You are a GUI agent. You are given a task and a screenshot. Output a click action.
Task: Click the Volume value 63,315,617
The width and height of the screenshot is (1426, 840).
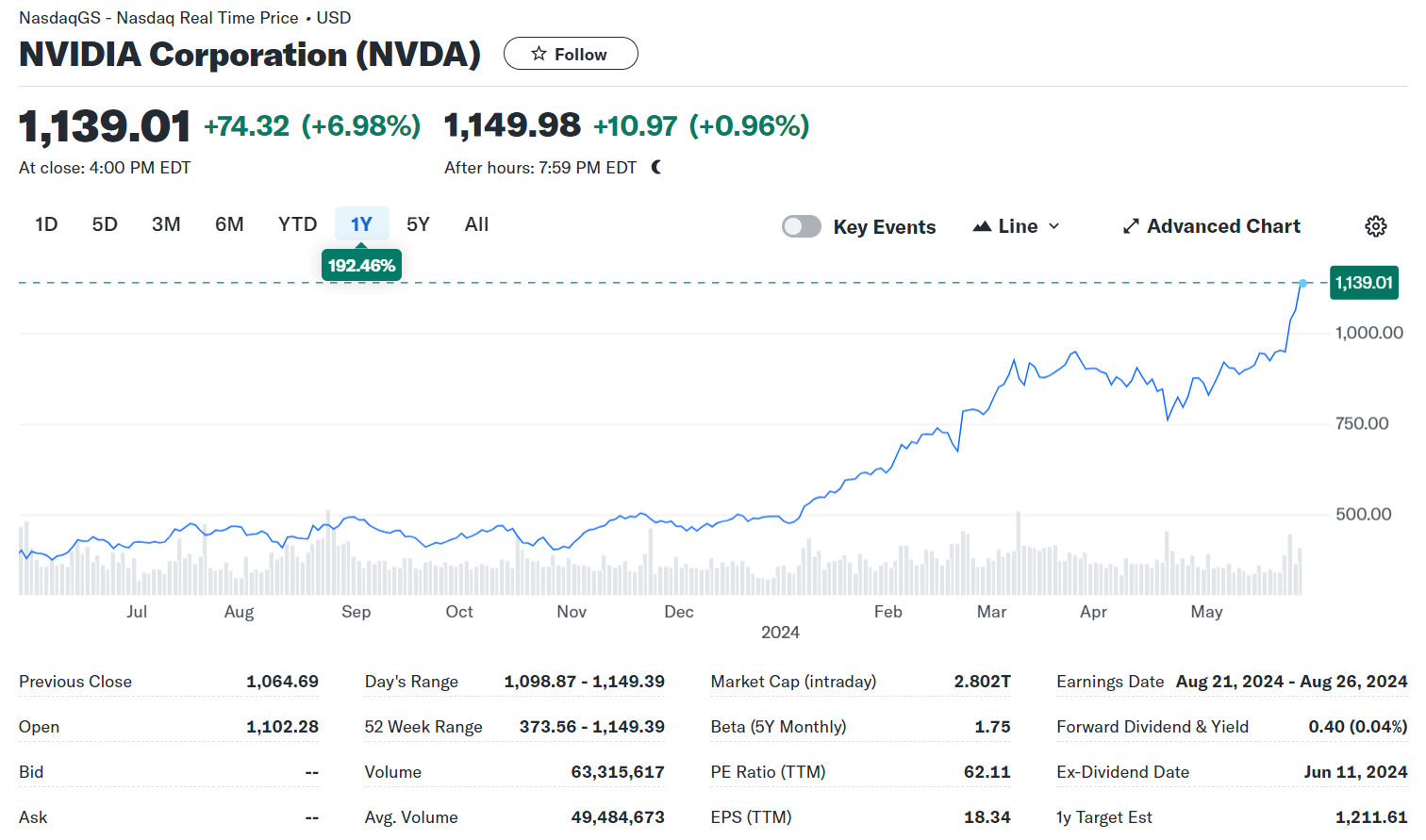[x=618, y=772]
